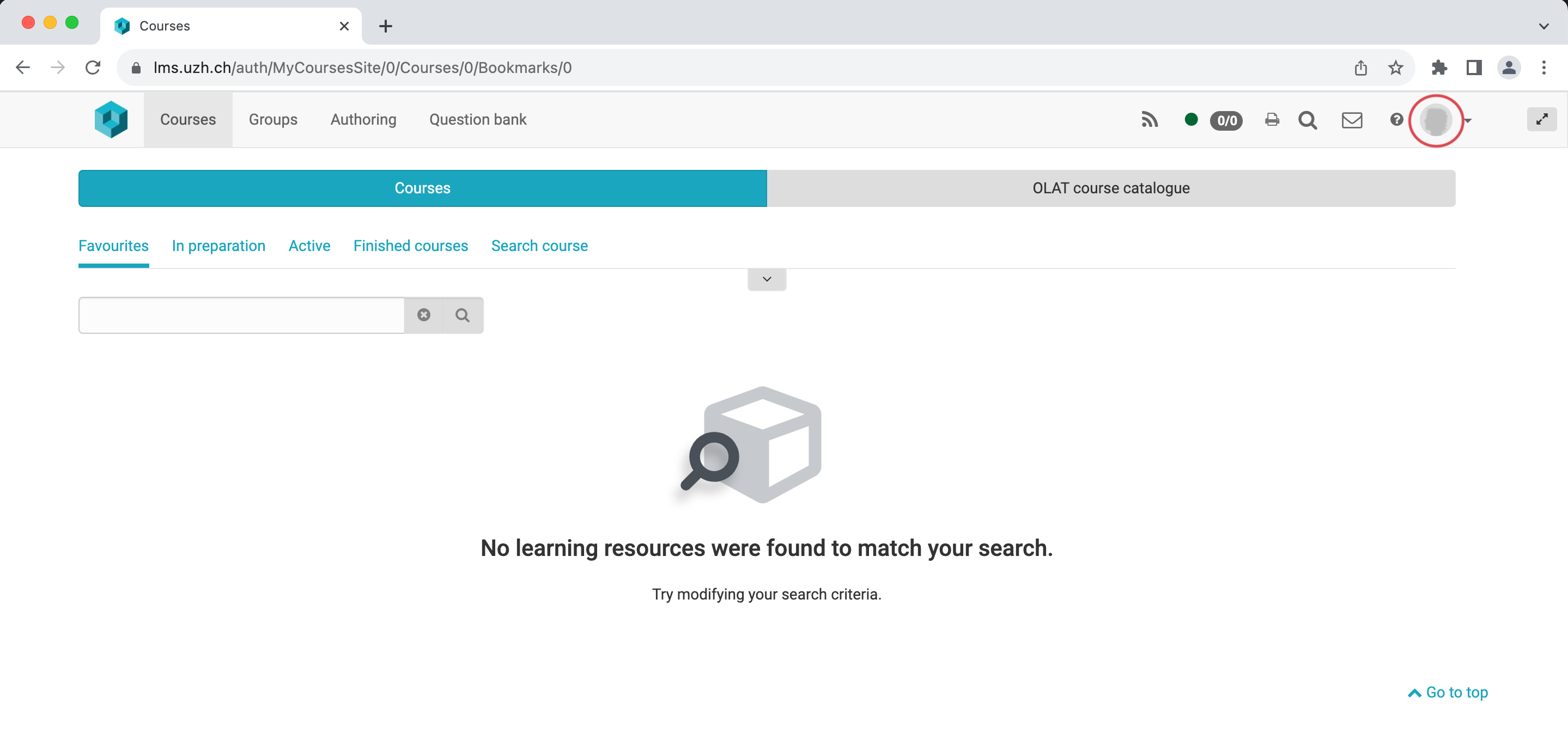Click the lock site info icon
The image size is (1568, 746).
click(136, 68)
